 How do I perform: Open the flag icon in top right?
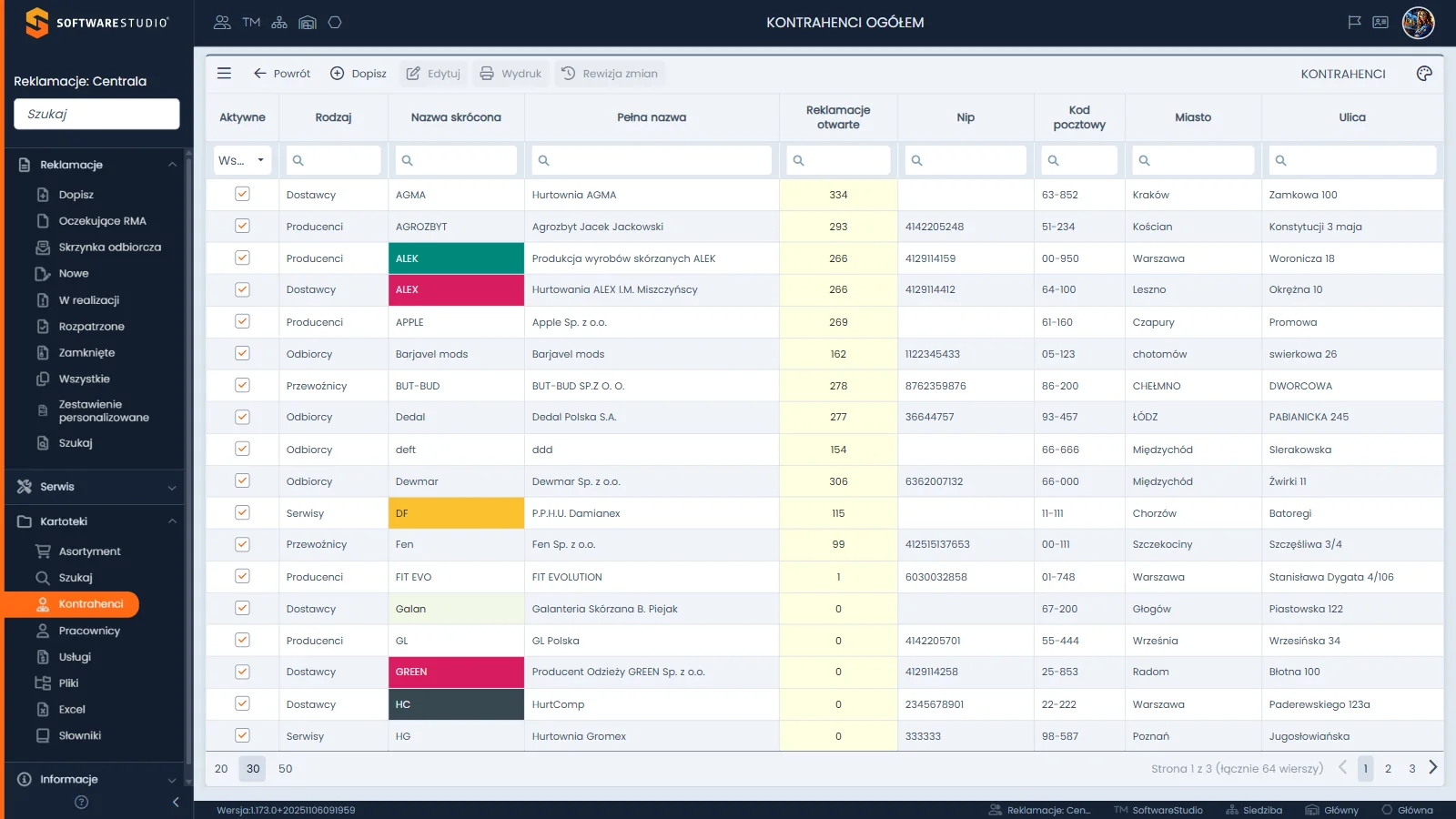[1354, 23]
